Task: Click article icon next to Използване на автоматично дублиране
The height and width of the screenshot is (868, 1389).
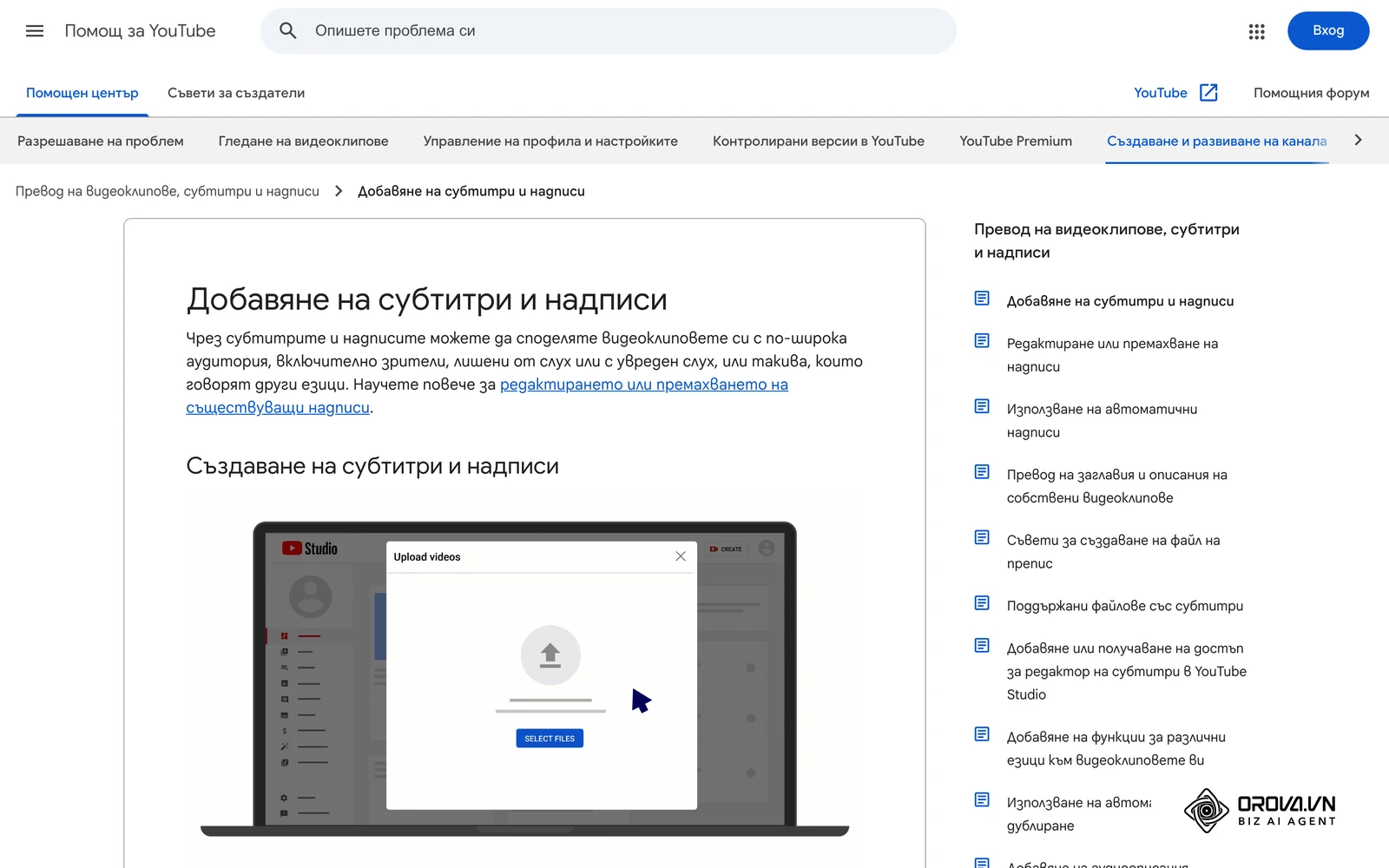Action: (x=982, y=800)
